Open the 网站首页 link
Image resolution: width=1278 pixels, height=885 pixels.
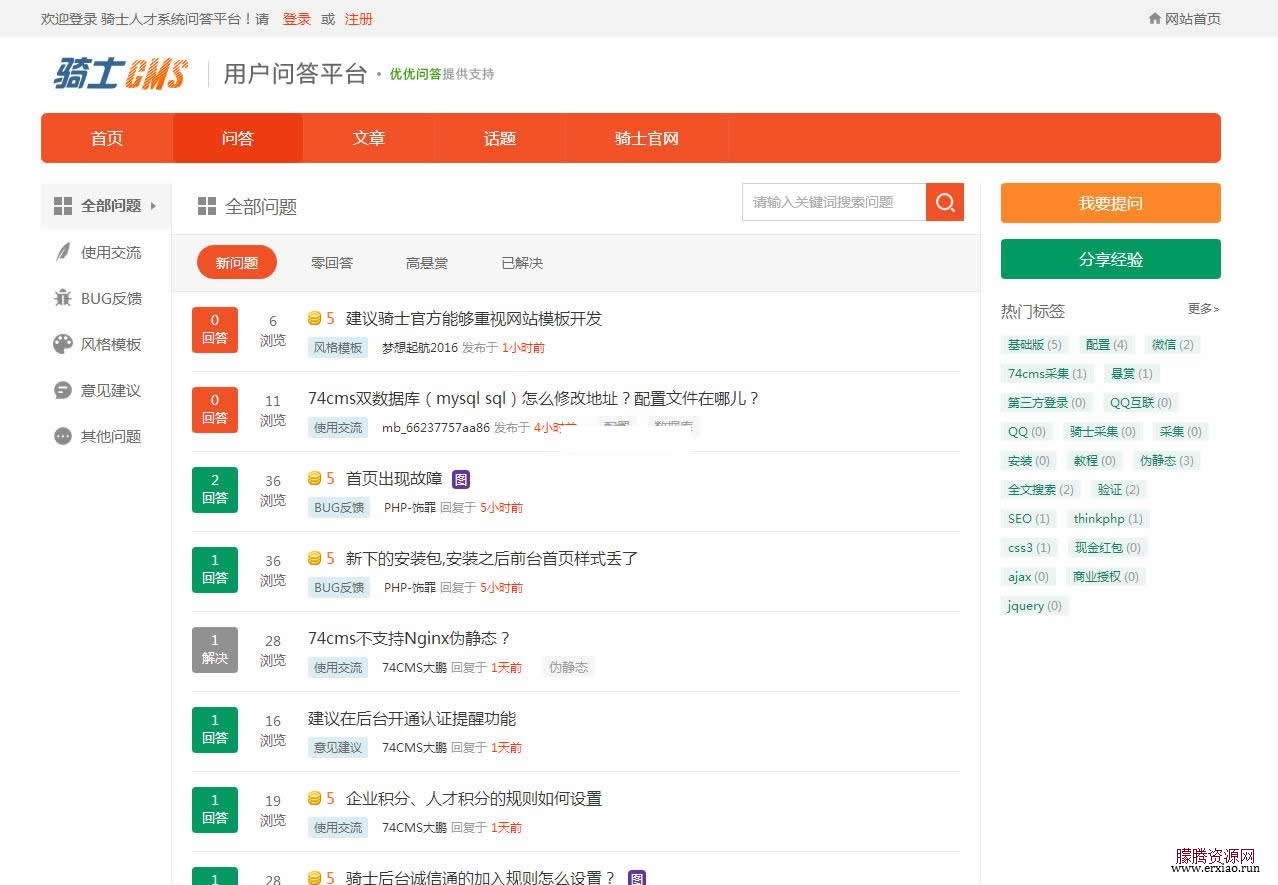point(1193,19)
